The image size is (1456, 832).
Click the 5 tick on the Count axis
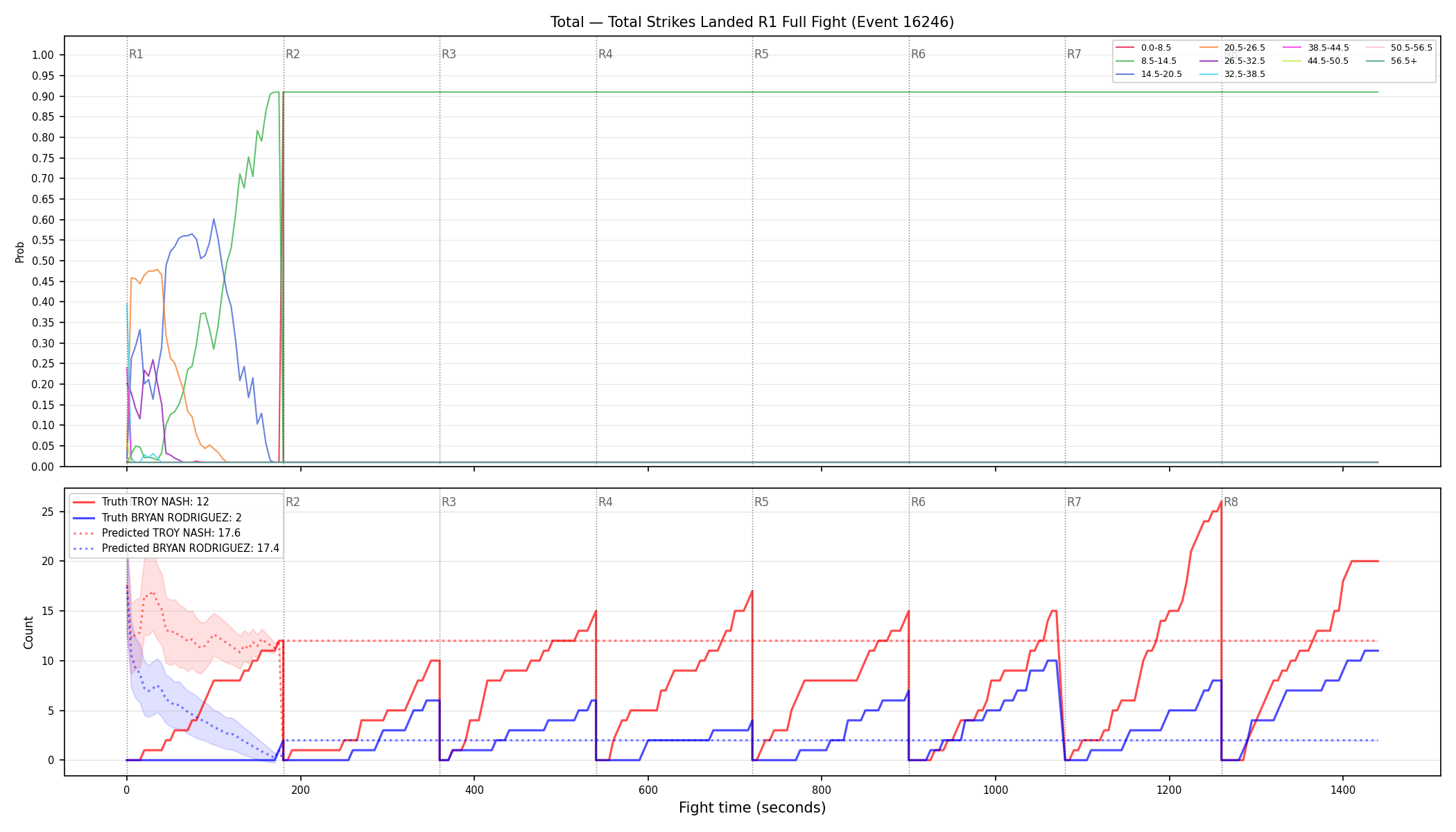point(51,711)
